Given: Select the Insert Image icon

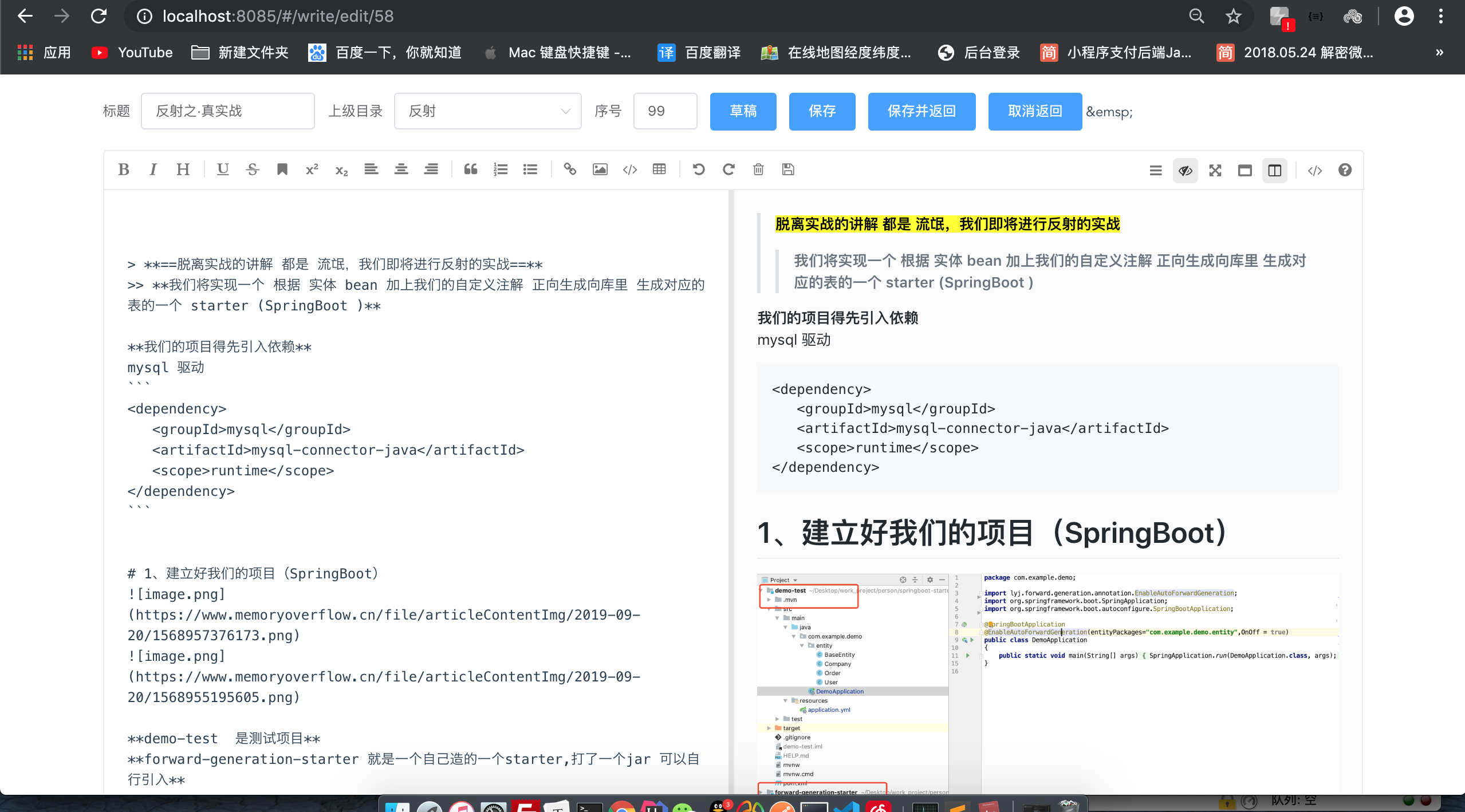Looking at the screenshot, I should [600, 169].
